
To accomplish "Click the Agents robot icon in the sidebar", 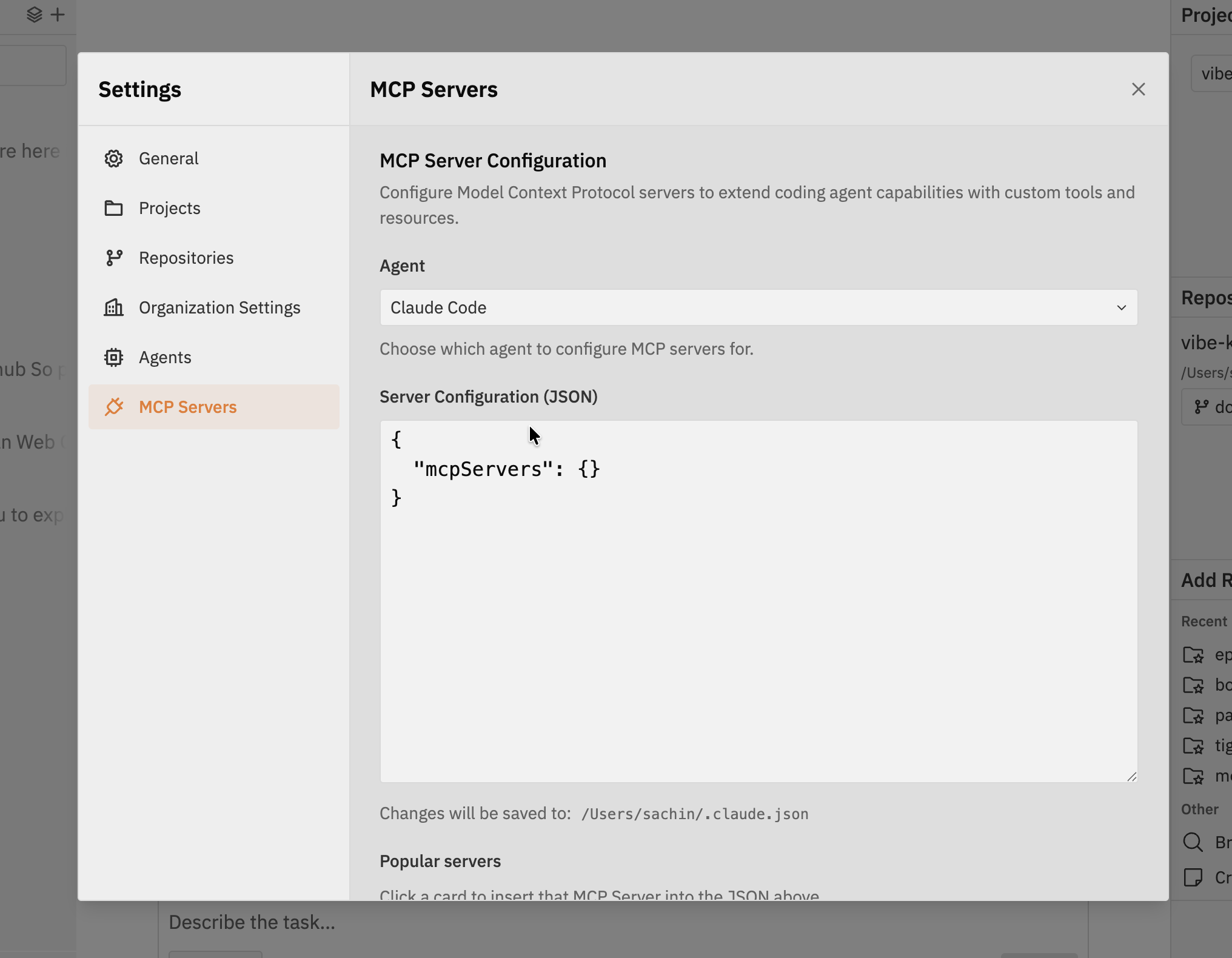I will coord(114,357).
